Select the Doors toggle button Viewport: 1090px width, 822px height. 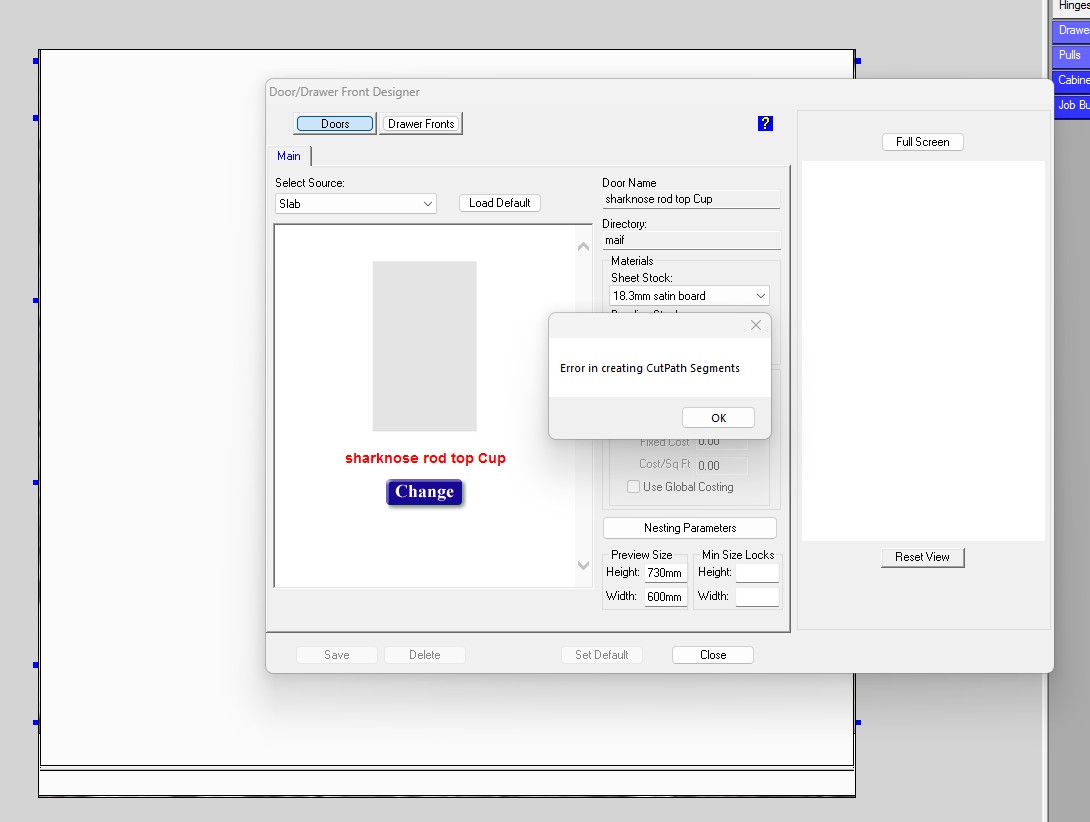335,124
